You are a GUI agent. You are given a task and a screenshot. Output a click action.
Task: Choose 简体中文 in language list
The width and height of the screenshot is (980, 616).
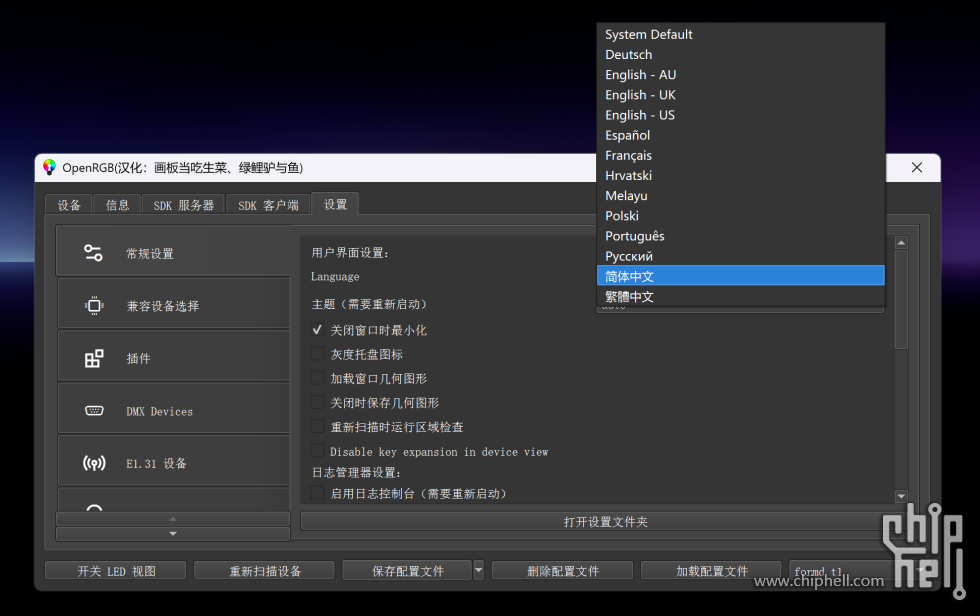[741, 276]
